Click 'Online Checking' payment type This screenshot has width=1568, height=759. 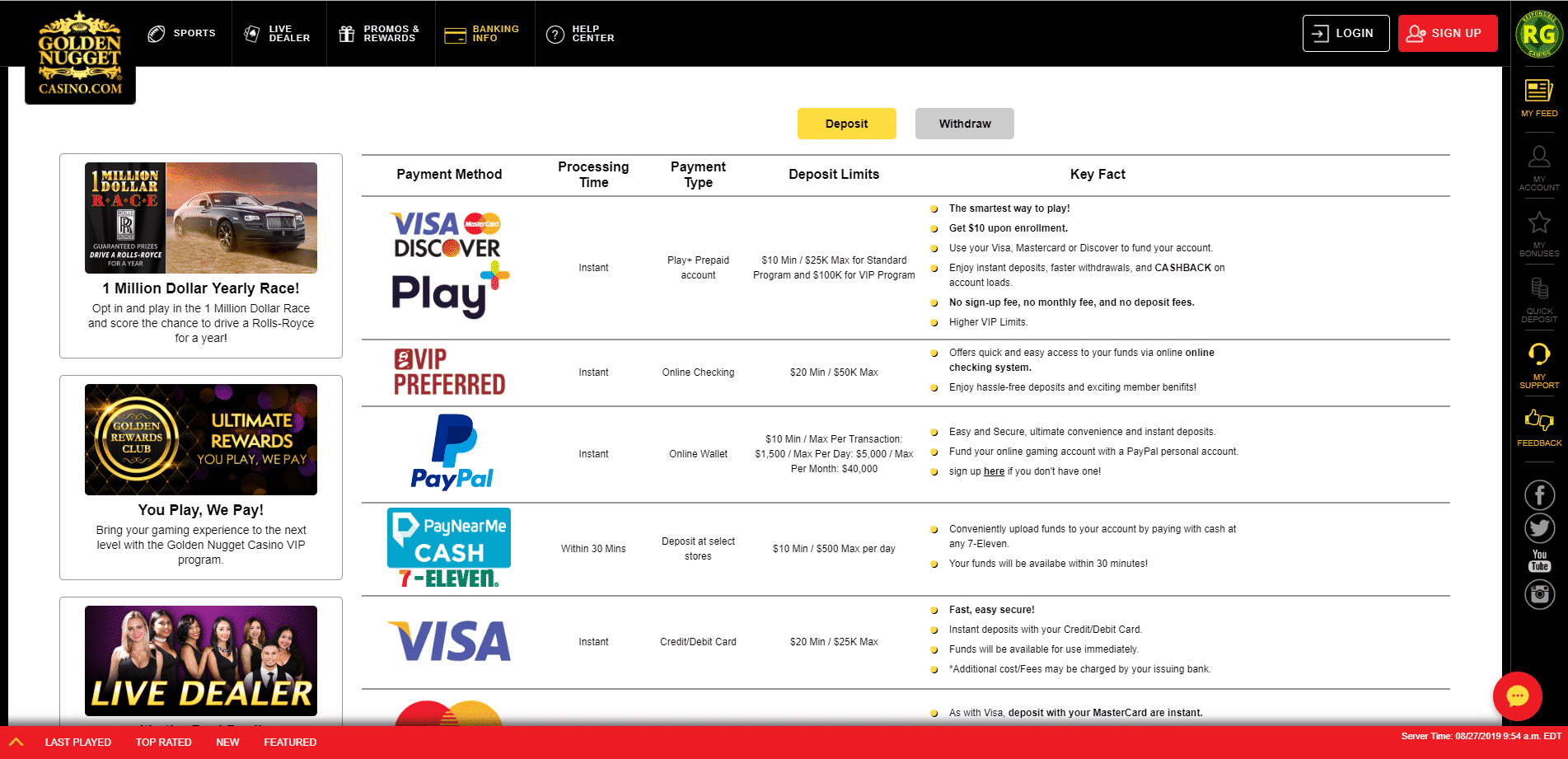(698, 372)
